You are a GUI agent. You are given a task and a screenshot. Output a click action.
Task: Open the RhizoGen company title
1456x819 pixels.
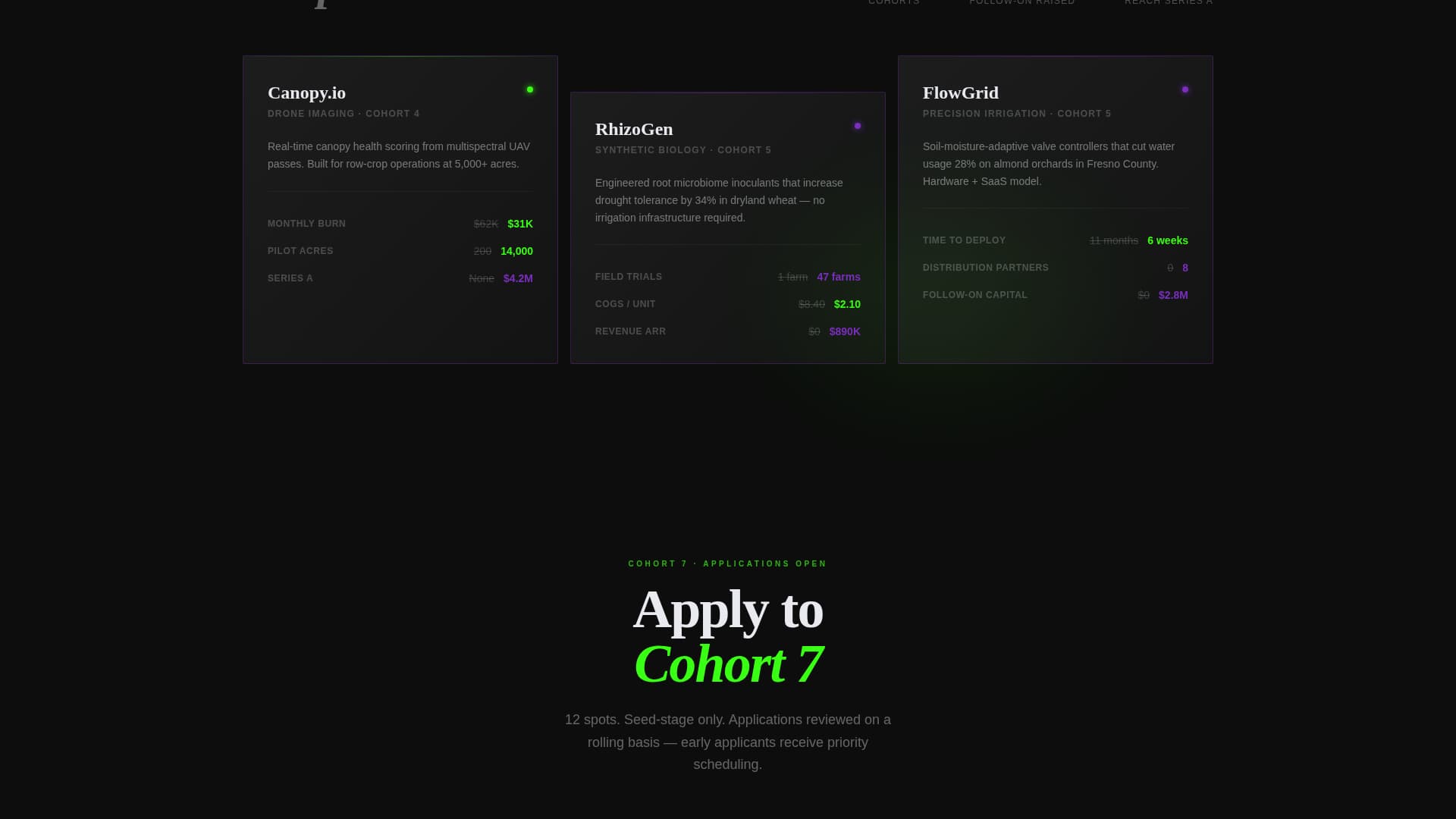point(634,129)
